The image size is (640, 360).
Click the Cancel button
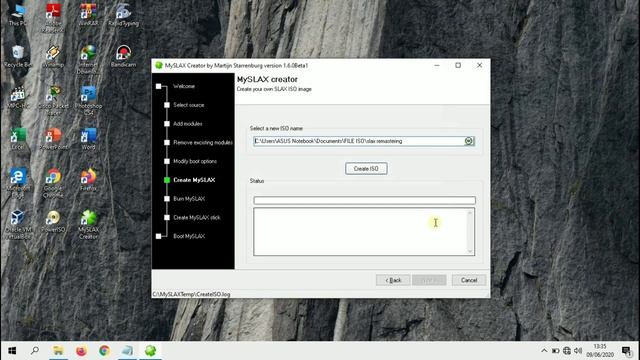click(469, 280)
